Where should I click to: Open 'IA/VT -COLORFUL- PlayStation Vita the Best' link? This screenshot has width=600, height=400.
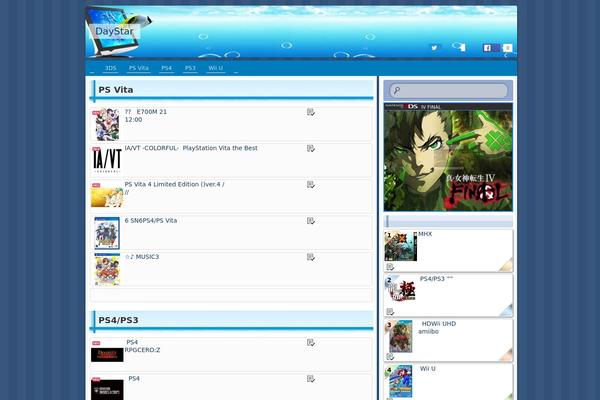click(191, 148)
